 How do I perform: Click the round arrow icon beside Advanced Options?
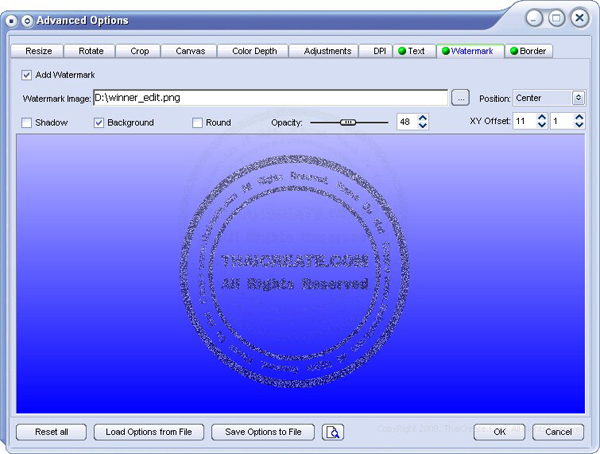point(27,21)
